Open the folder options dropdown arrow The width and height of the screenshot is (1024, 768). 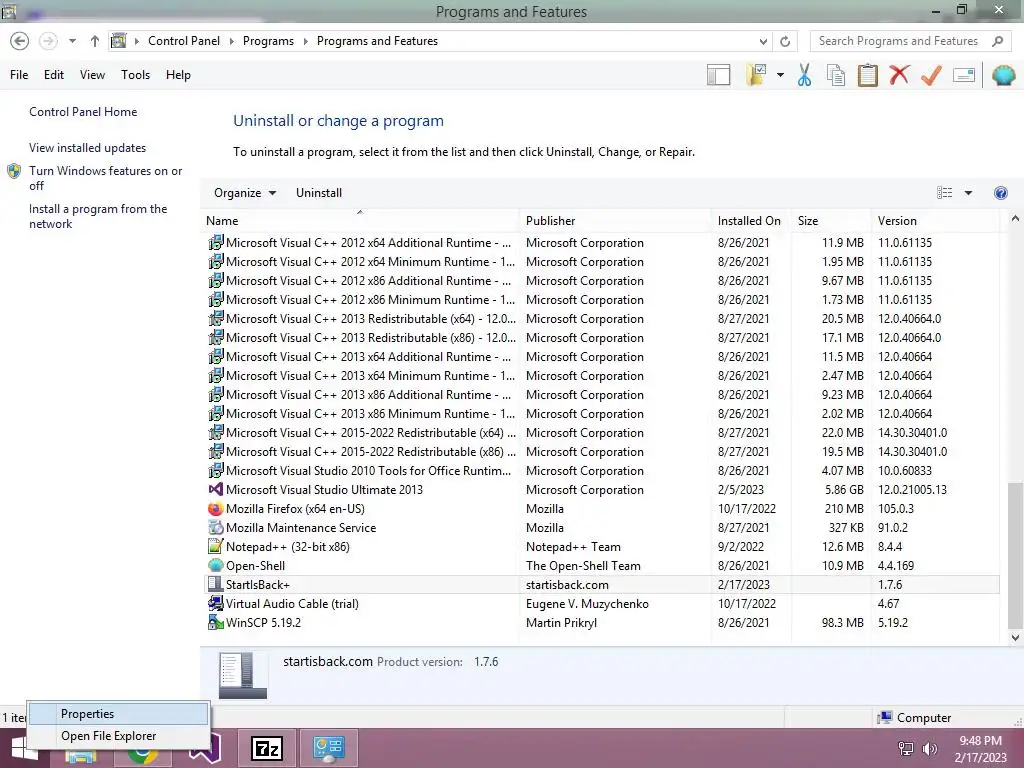pos(780,75)
